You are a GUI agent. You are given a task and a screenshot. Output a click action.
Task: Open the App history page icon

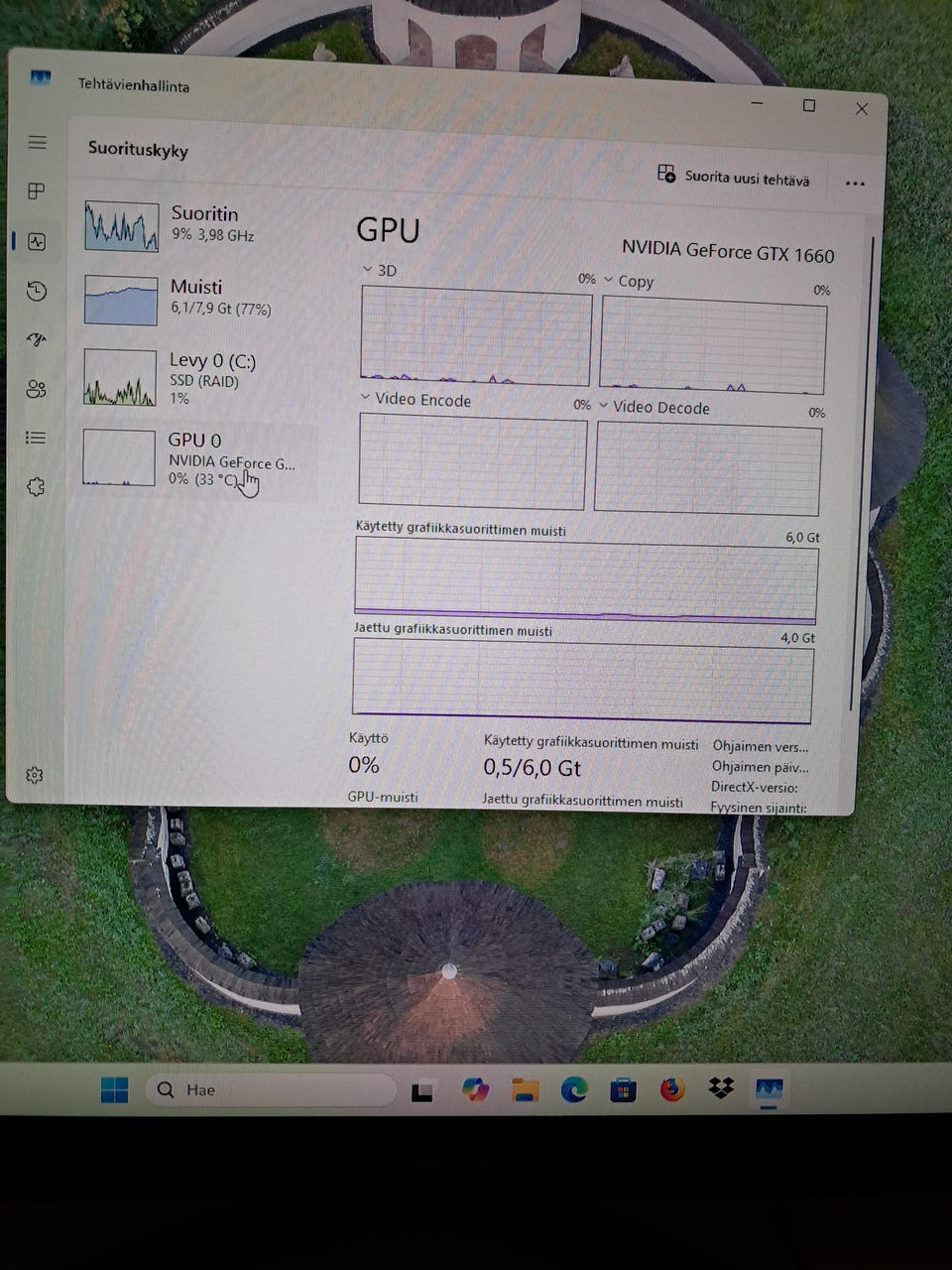[x=37, y=291]
